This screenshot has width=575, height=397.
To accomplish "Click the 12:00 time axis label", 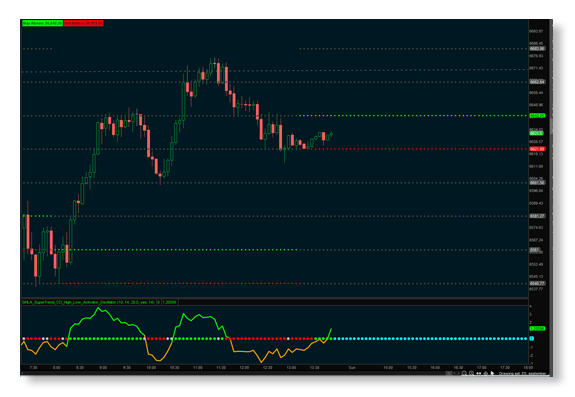I will click(x=244, y=367).
